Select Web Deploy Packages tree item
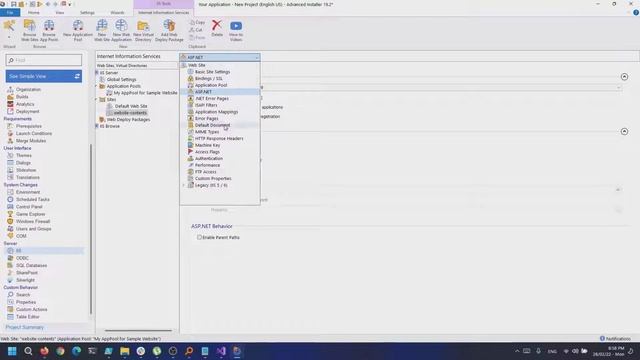 [128, 120]
